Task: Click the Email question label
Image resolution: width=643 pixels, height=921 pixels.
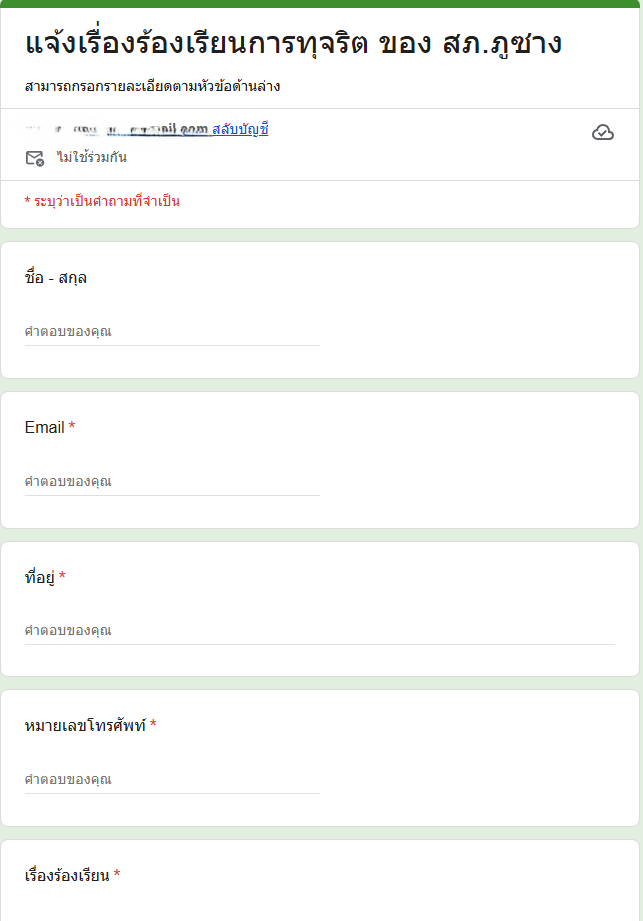Action: [45, 428]
